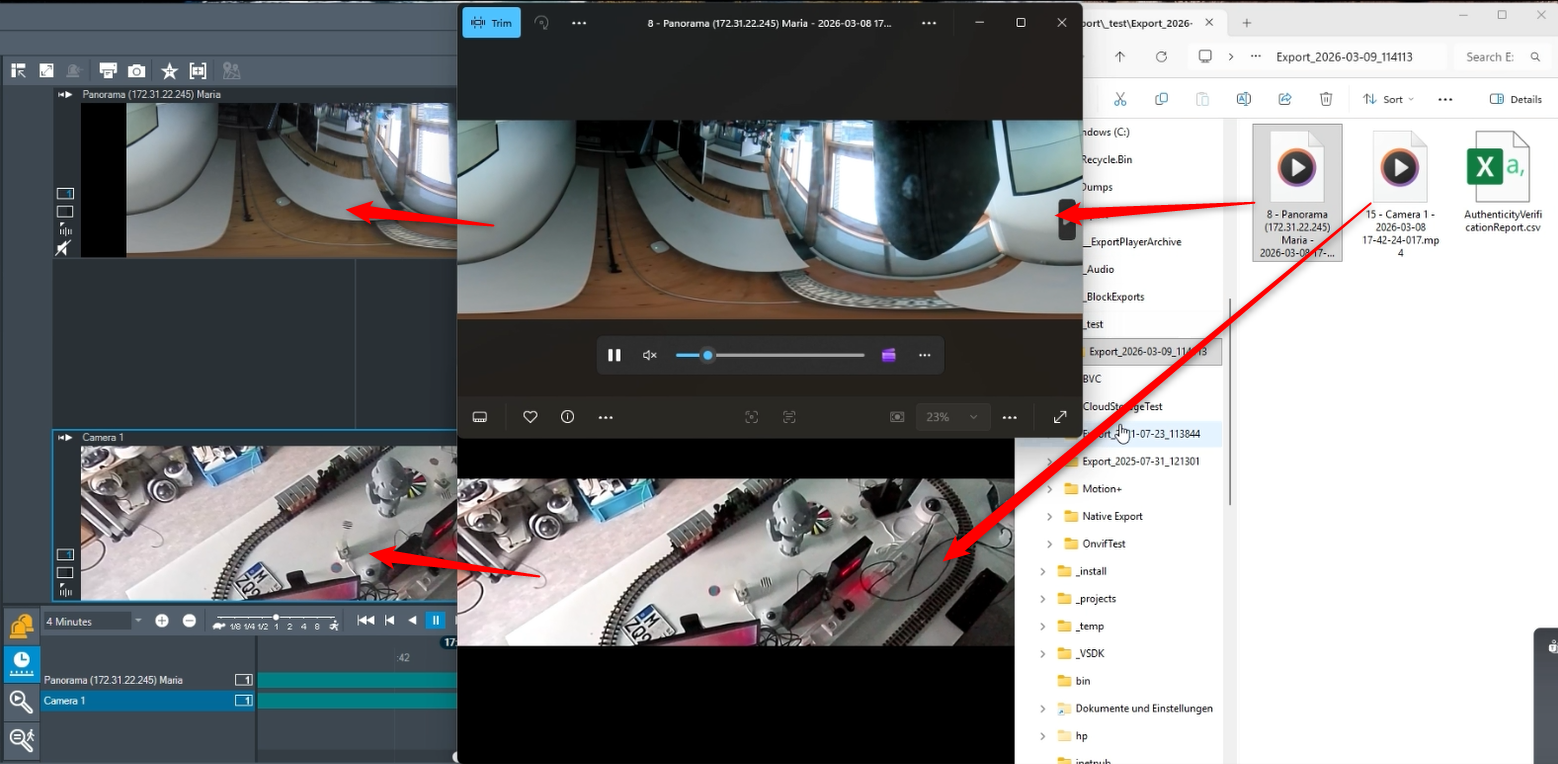Toggle the Panorama cameo audio mute icon
Screen dimensions: 1558x764
[x=64, y=248]
